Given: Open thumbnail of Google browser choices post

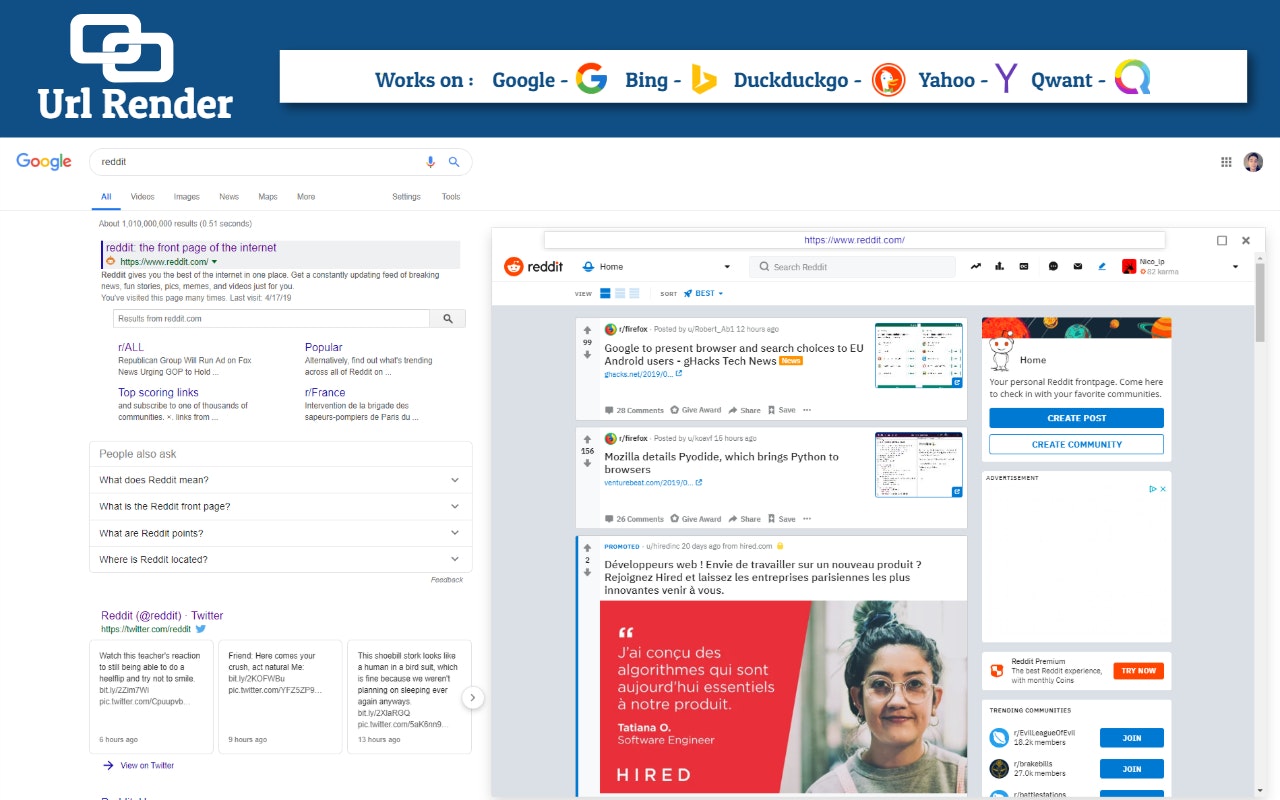Looking at the screenshot, I should pos(919,355).
